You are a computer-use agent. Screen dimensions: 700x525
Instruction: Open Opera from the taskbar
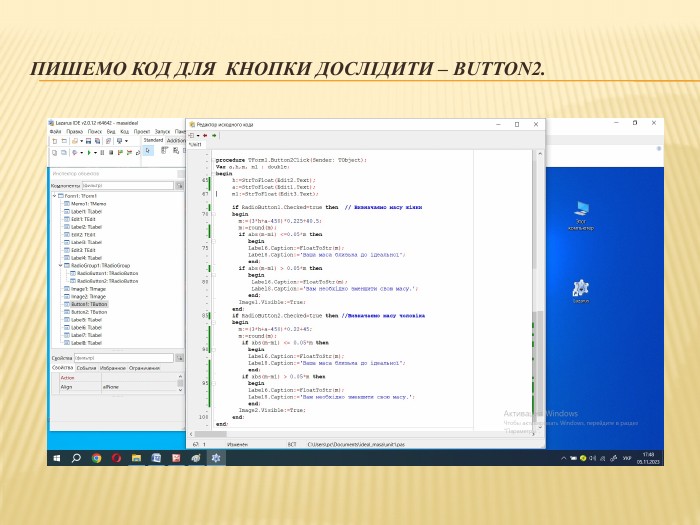point(117,458)
